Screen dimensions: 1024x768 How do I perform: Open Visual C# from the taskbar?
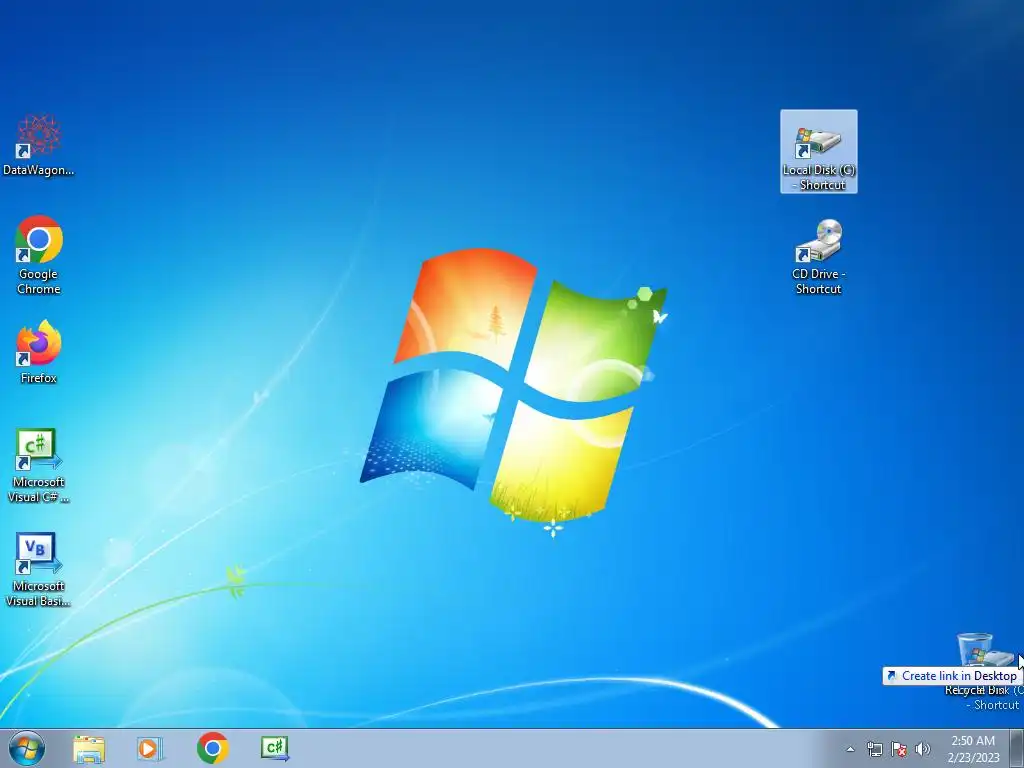tap(274, 748)
